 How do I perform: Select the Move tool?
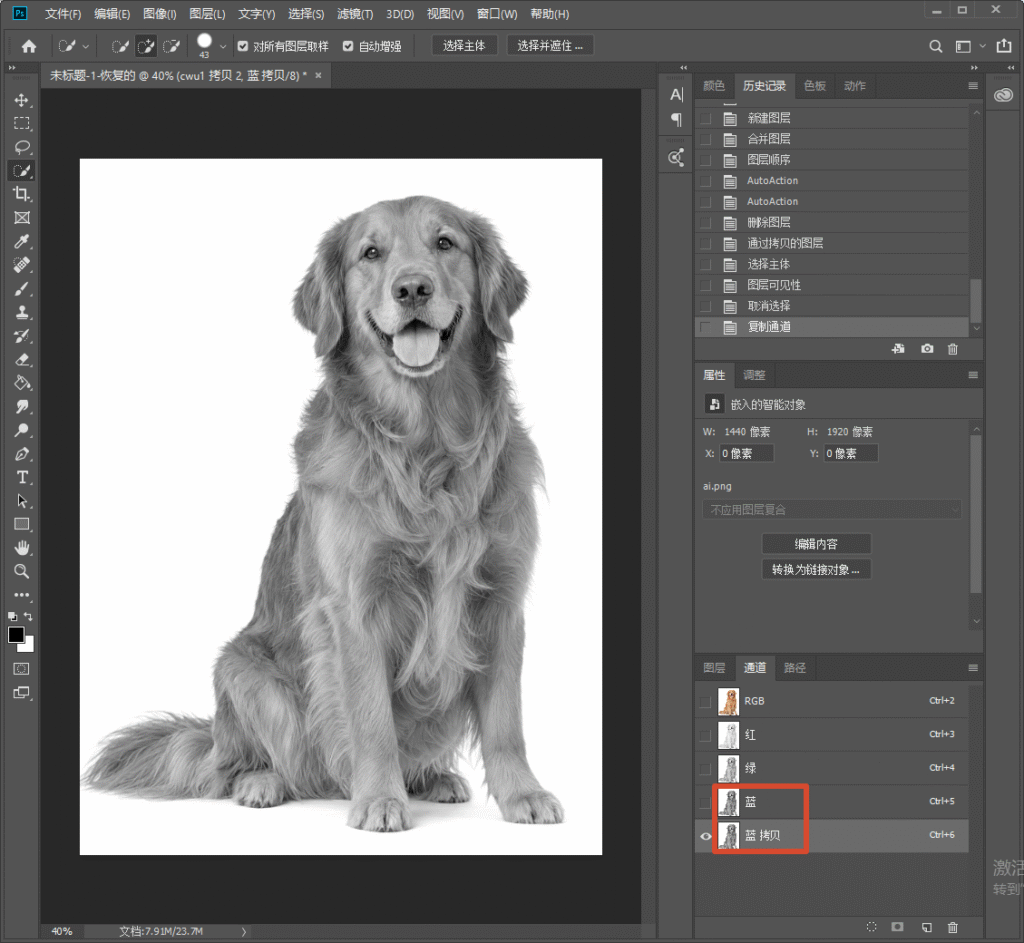22,100
